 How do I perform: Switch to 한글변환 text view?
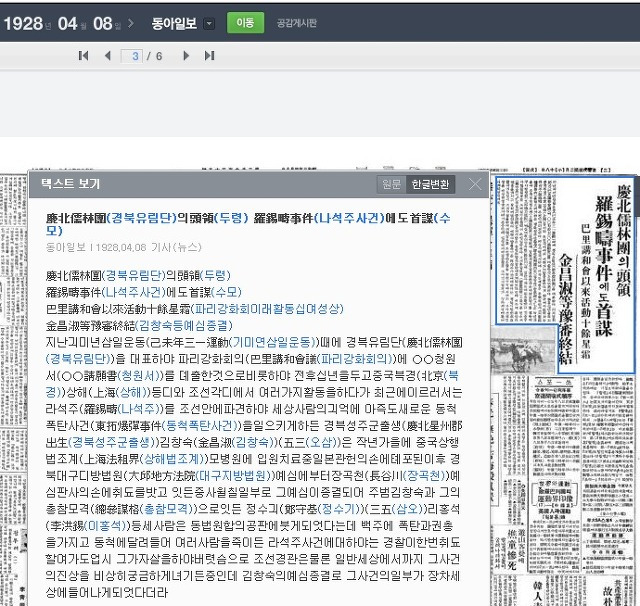coord(430,184)
